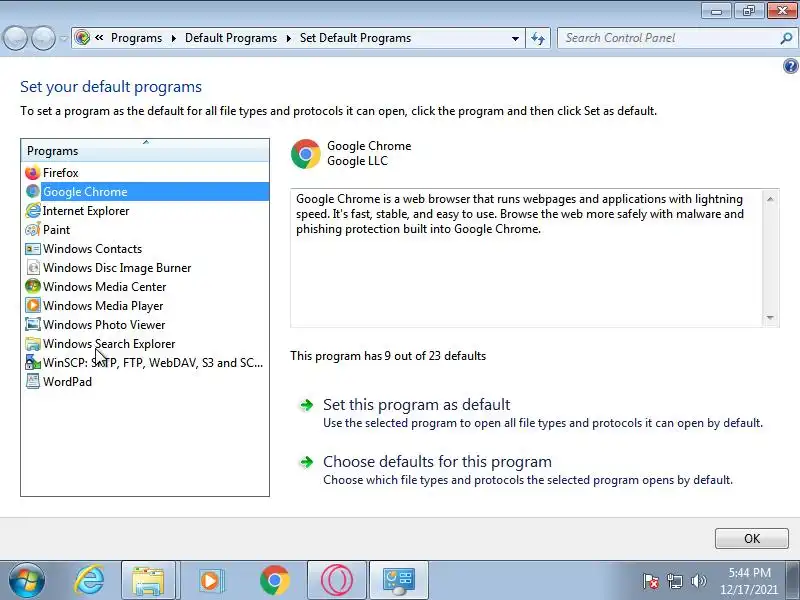
Task: Select the Firefox icon in Programs list
Action: coord(33,173)
